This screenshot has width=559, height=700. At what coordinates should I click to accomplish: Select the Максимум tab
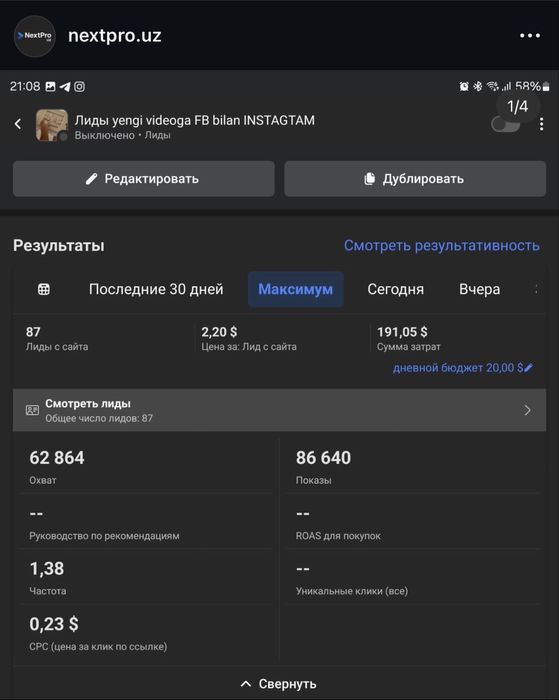click(296, 289)
